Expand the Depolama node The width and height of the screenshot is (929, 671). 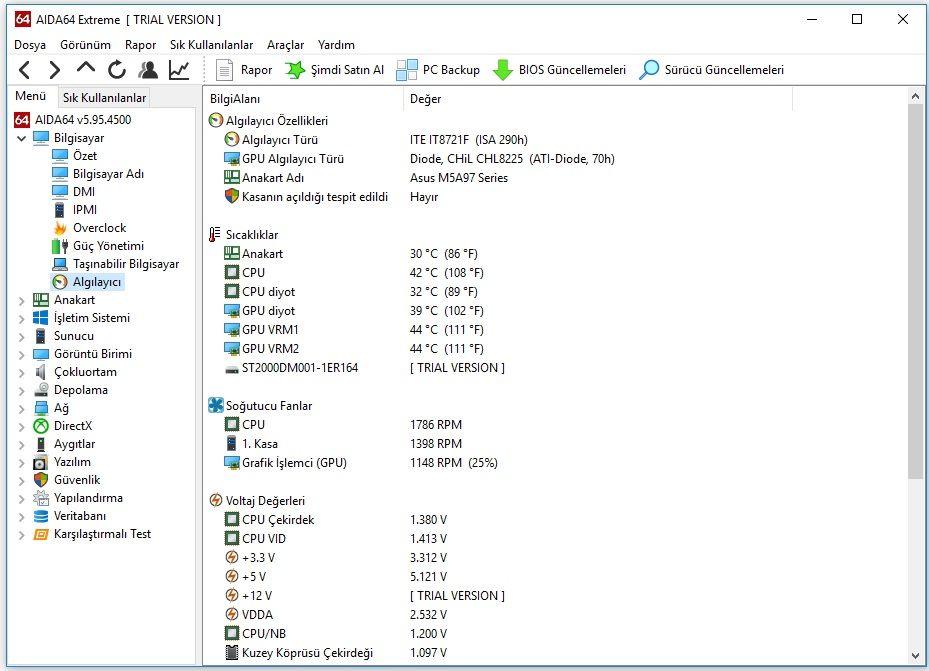point(21,390)
